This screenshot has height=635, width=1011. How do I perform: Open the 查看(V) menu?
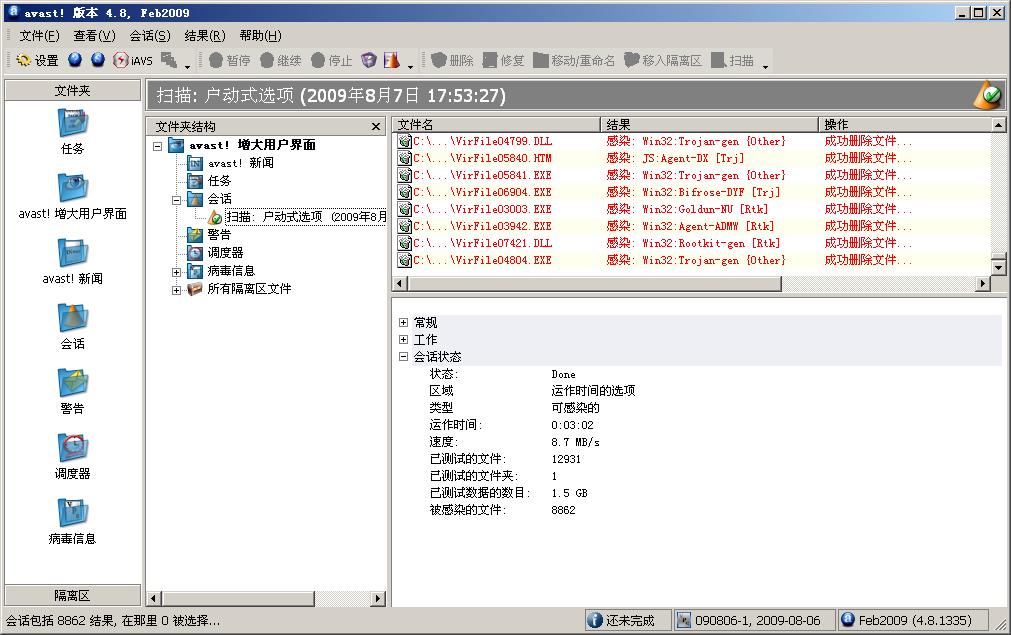coord(94,36)
